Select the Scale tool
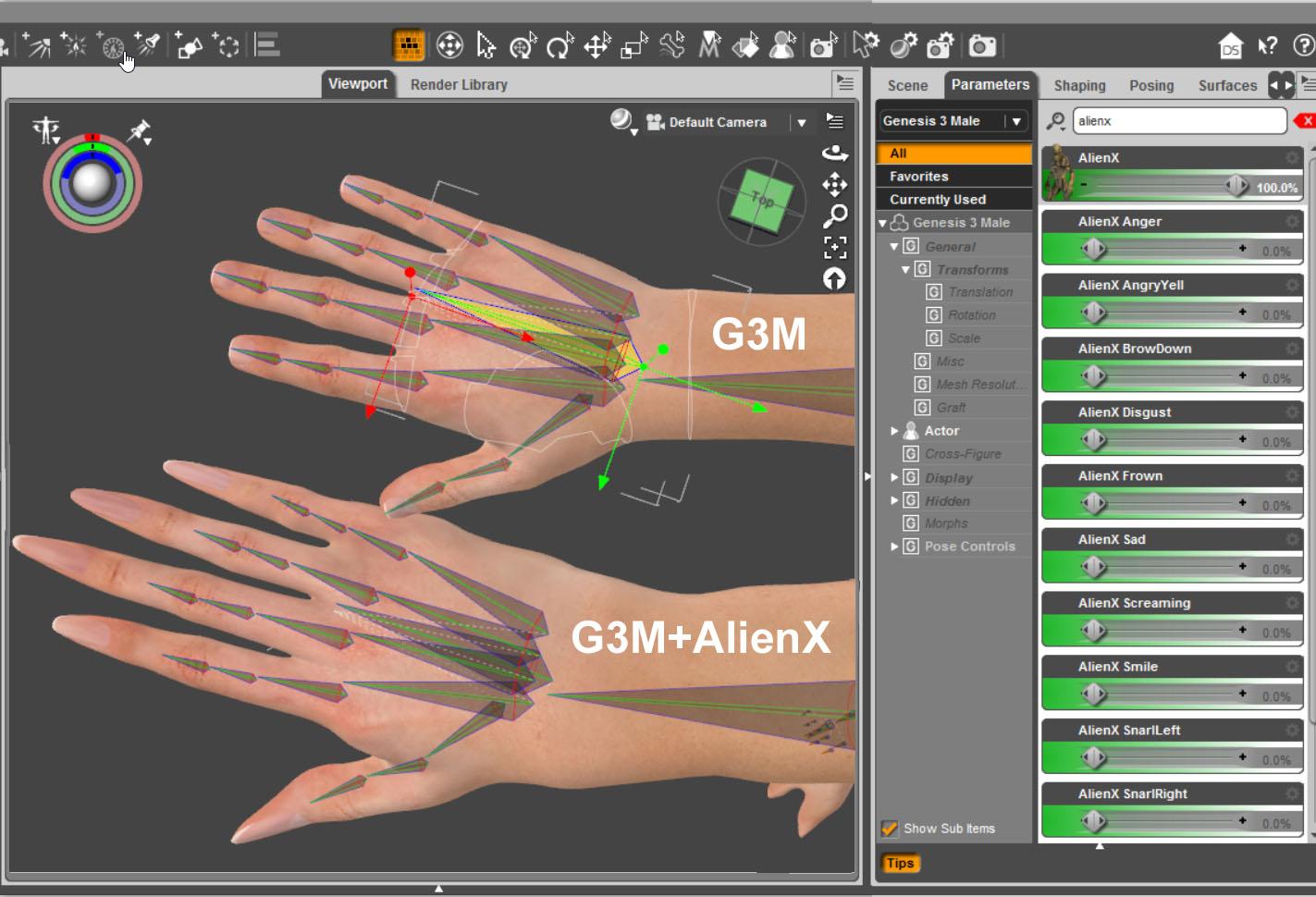 pyautogui.click(x=634, y=45)
